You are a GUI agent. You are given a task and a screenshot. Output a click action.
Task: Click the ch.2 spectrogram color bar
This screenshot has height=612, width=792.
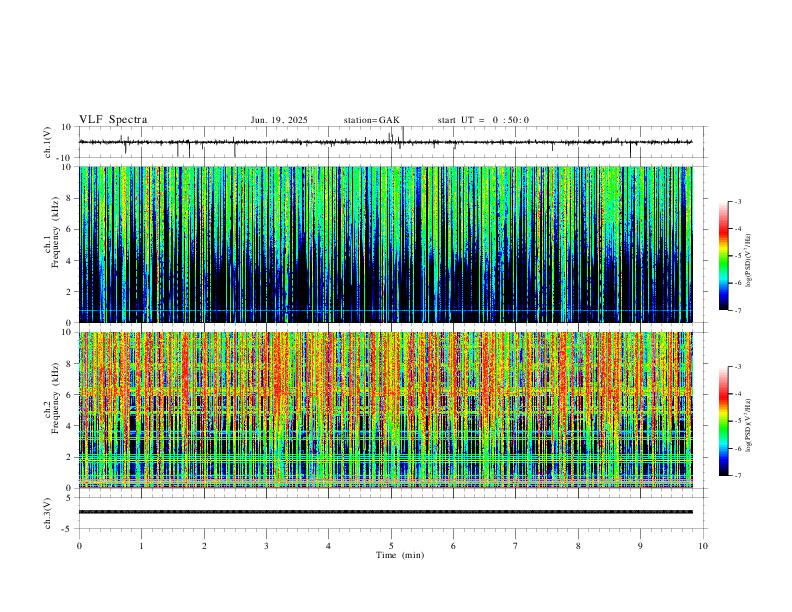click(x=724, y=421)
